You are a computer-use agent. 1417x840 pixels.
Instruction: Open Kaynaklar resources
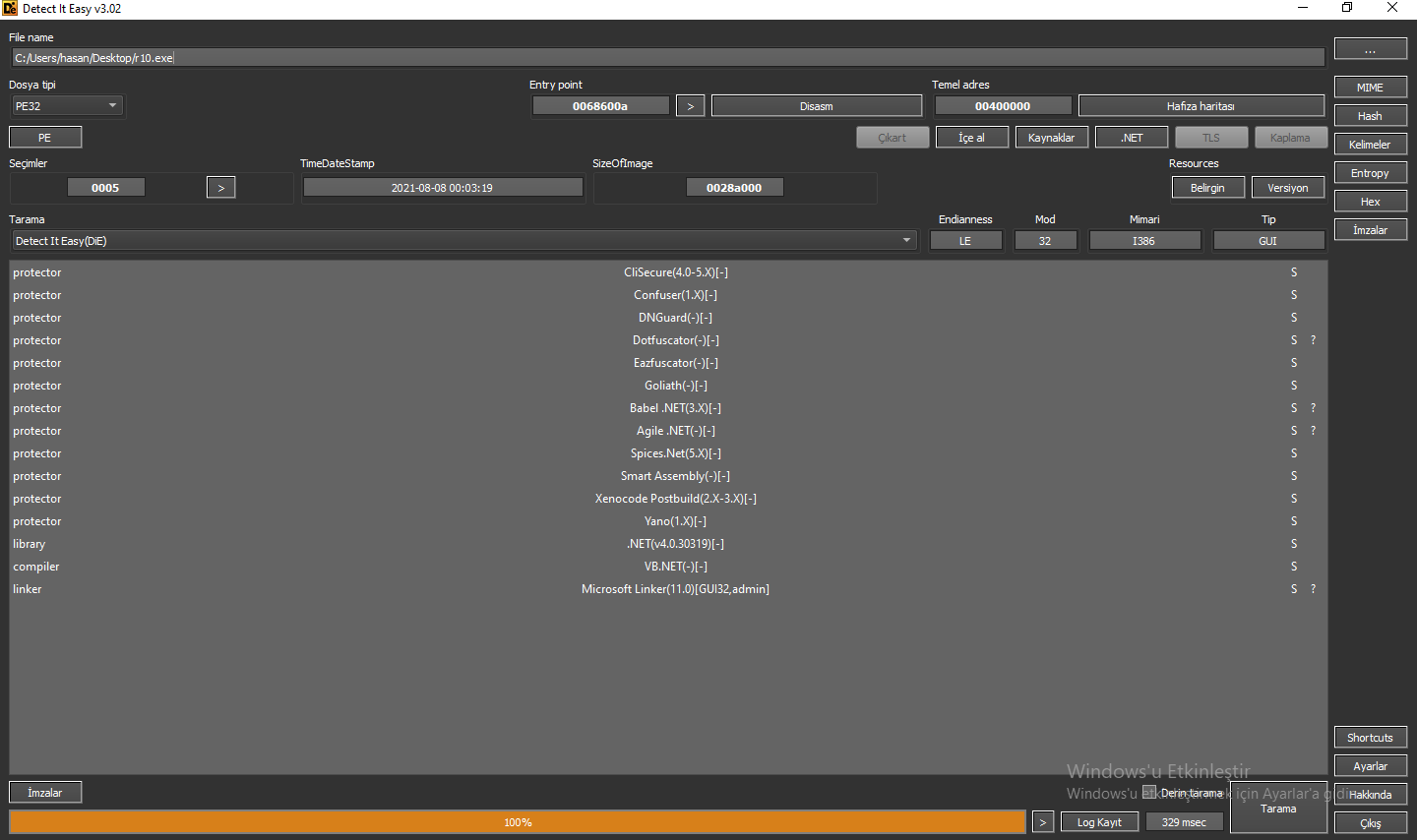click(x=1052, y=138)
